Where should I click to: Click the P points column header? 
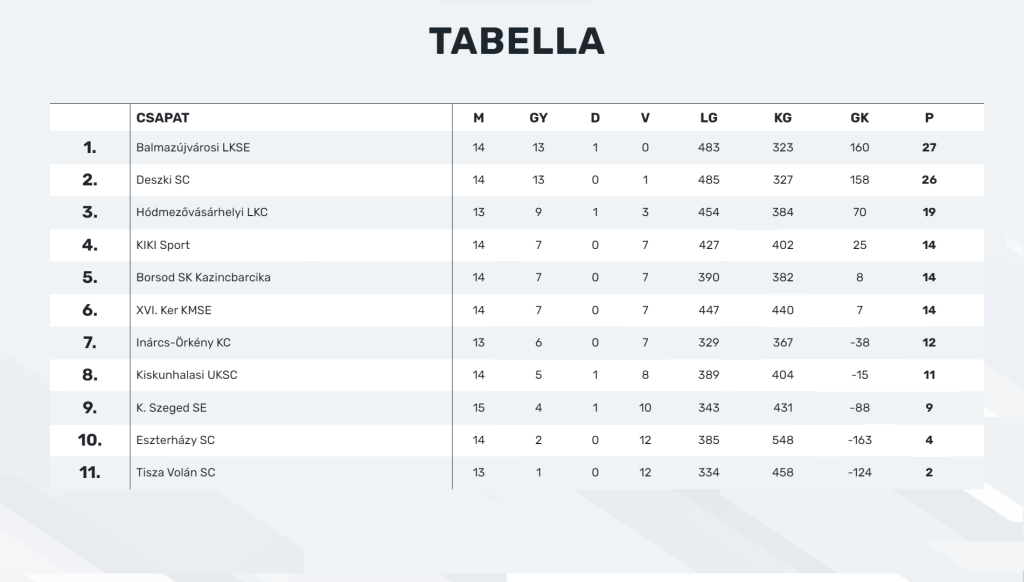929,117
